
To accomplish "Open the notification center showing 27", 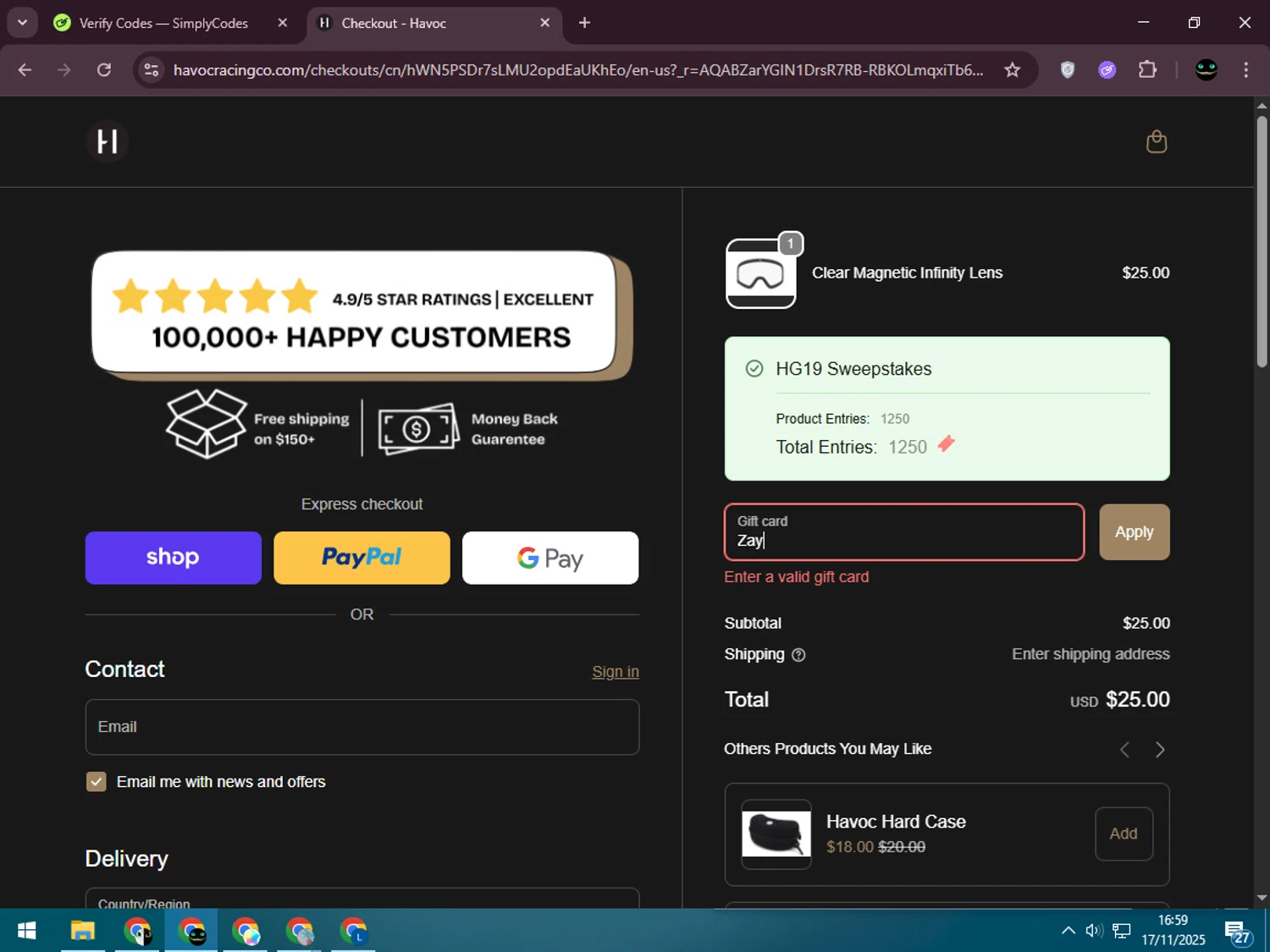I will [x=1237, y=932].
